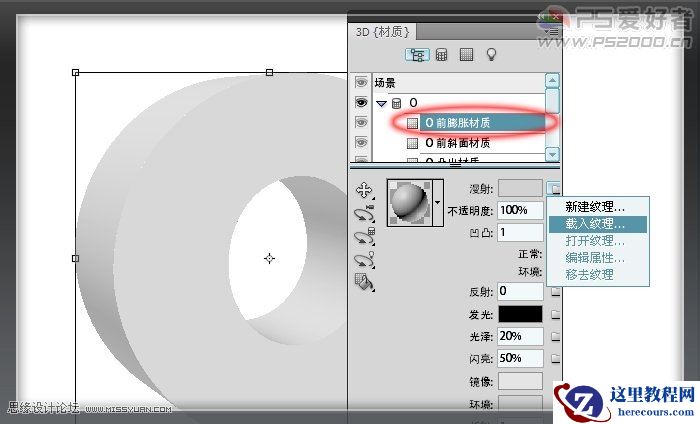Open the diffuse (漫射) texture menu icon
Image resolution: width=700 pixels, height=424 pixels.
coord(554,188)
